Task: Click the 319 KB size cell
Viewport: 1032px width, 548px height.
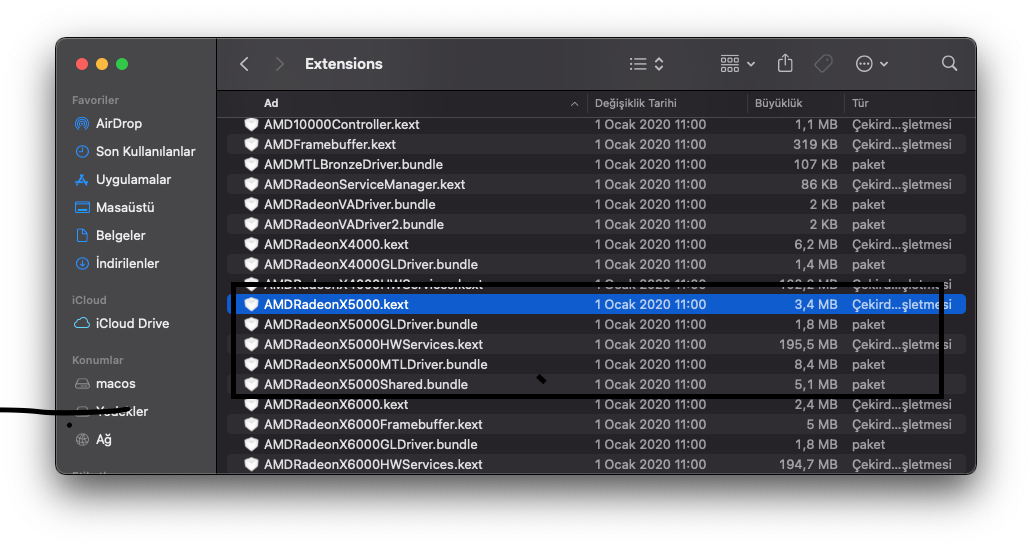Action: pos(815,144)
